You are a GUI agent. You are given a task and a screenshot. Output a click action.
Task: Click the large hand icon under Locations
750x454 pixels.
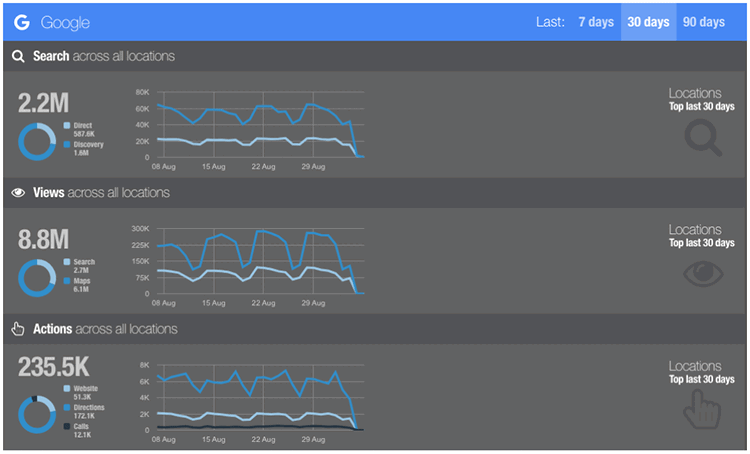(x=702, y=410)
